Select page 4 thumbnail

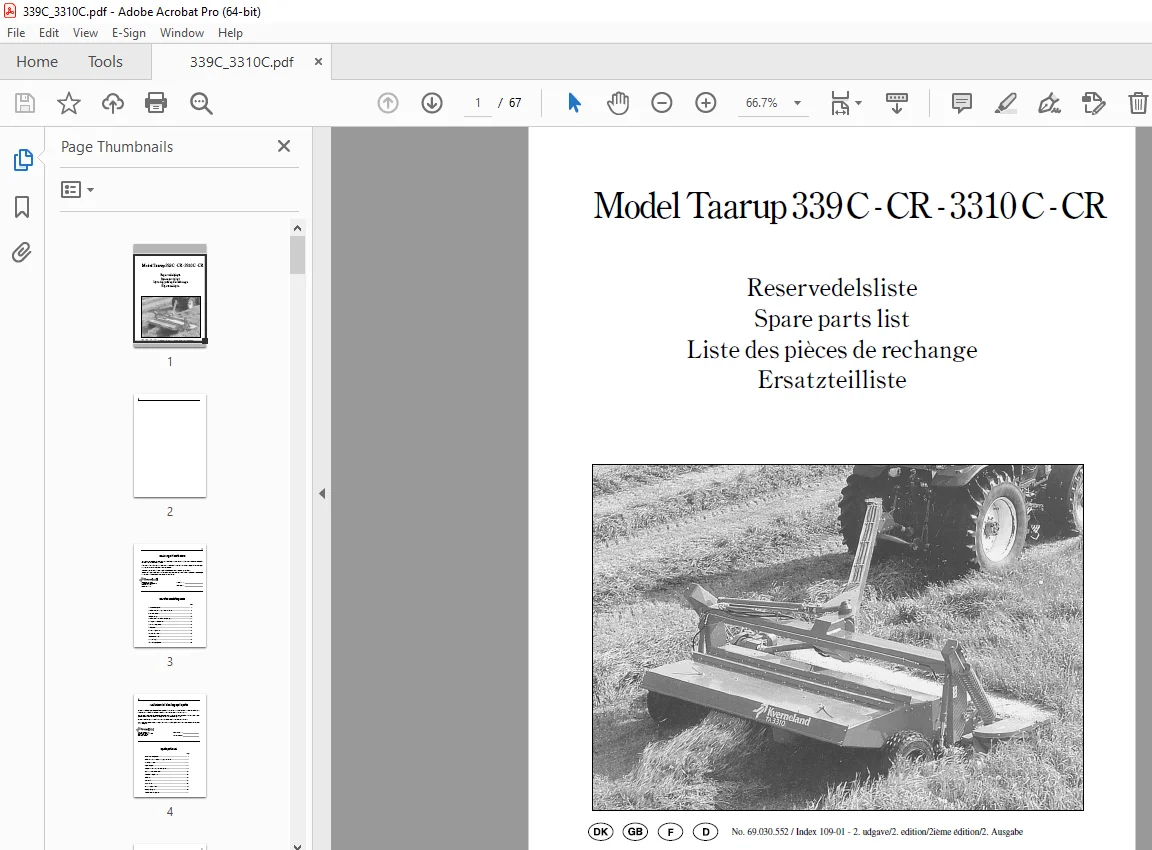[170, 746]
